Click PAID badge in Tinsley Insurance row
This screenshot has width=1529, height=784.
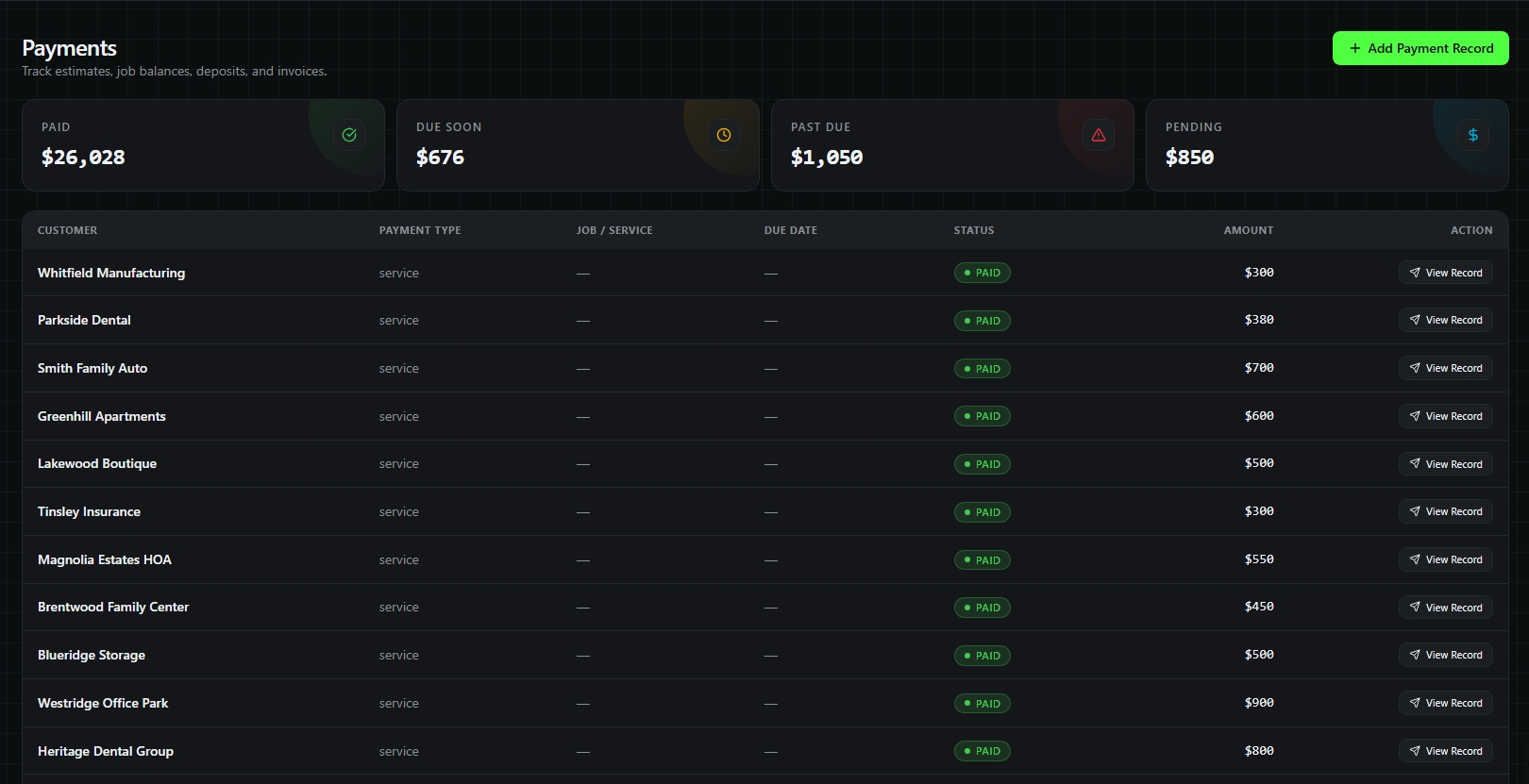pyautogui.click(x=982, y=512)
